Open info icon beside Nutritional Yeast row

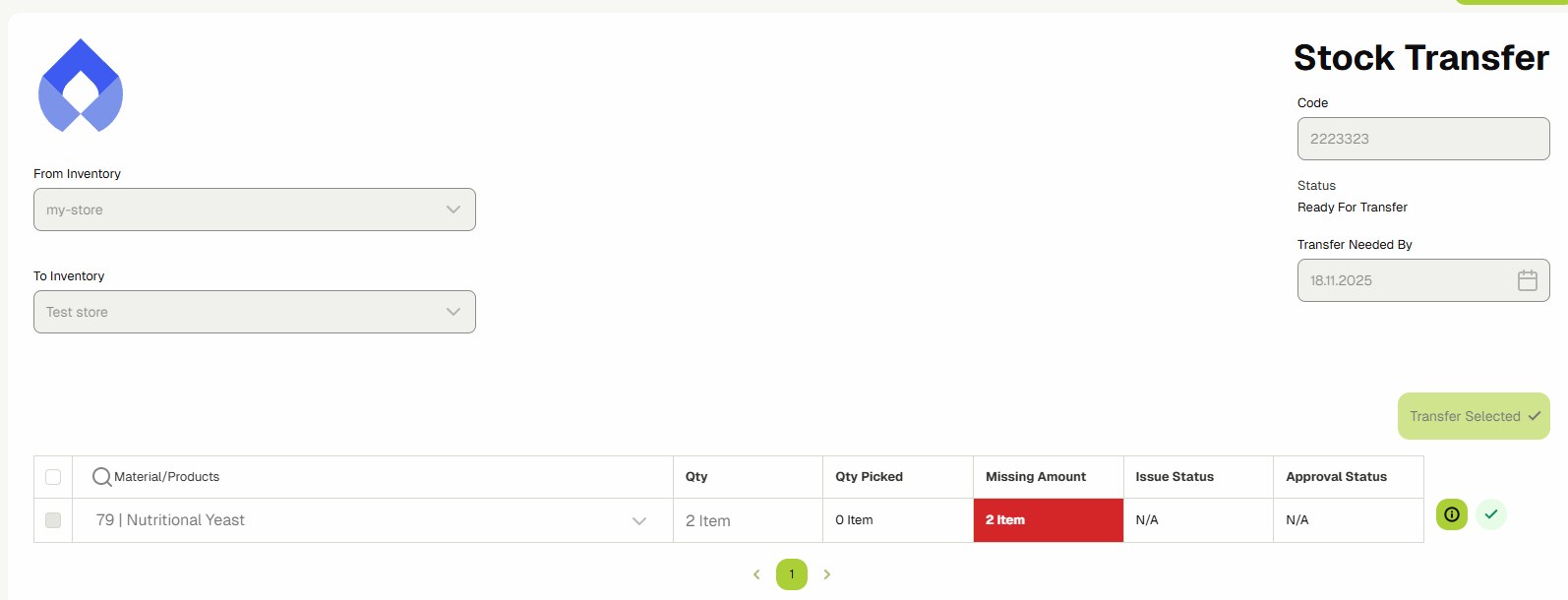click(1451, 514)
